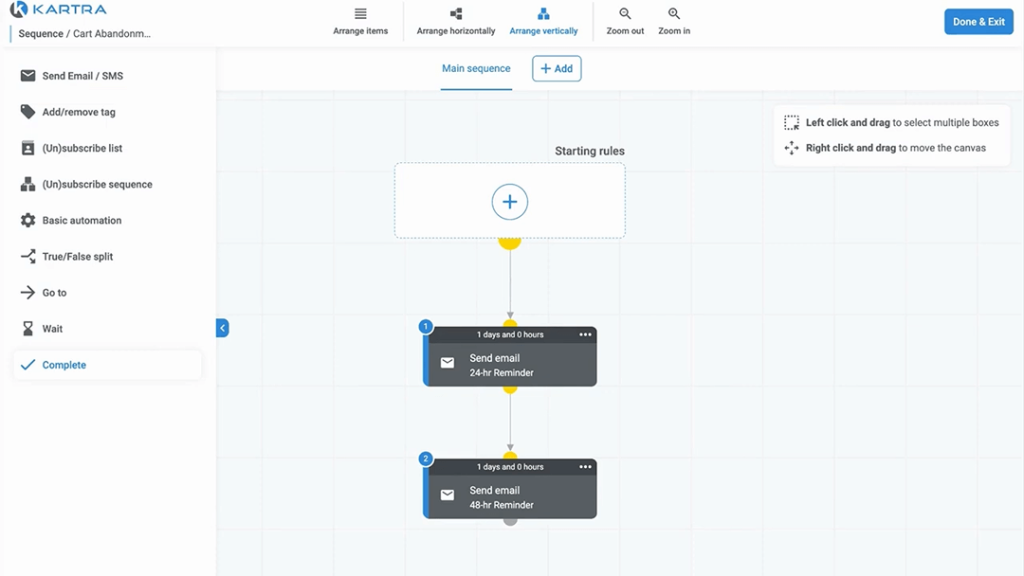The width and height of the screenshot is (1024, 576).
Task: Select the Basic automation gear icon
Action: (27, 220)
